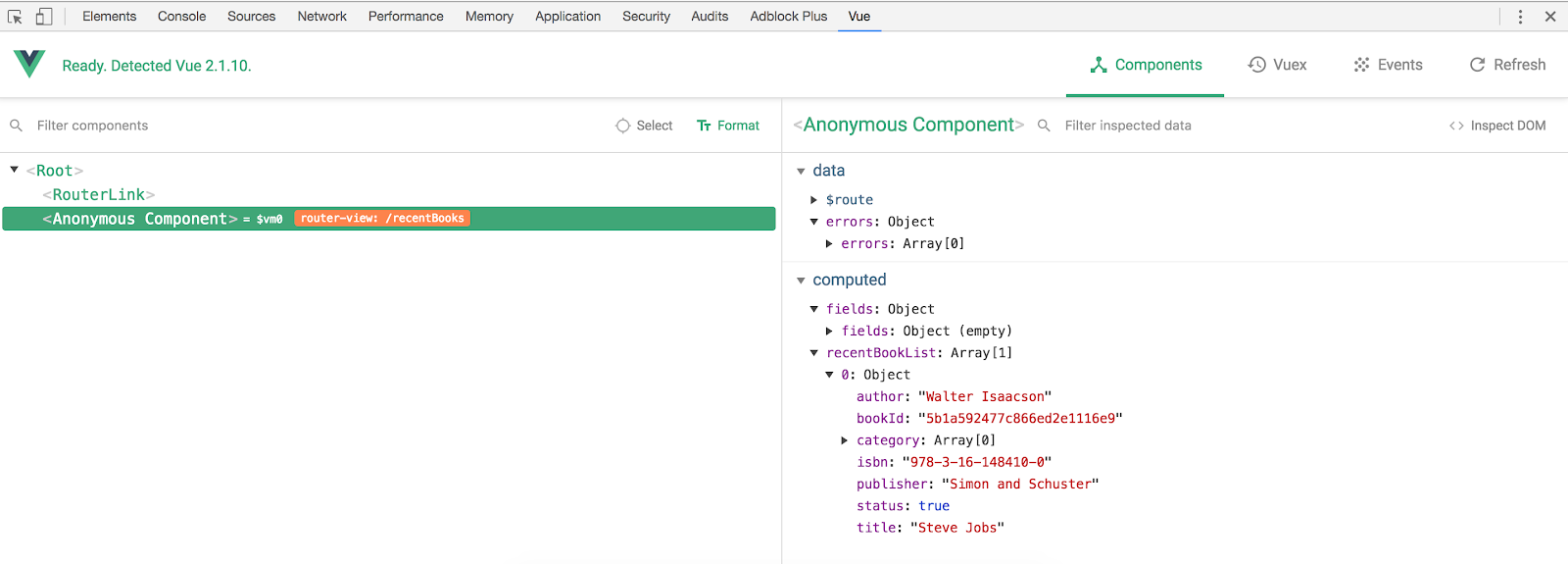Open the Console panel tab
1568x564 pixels.
pos(181,17)
